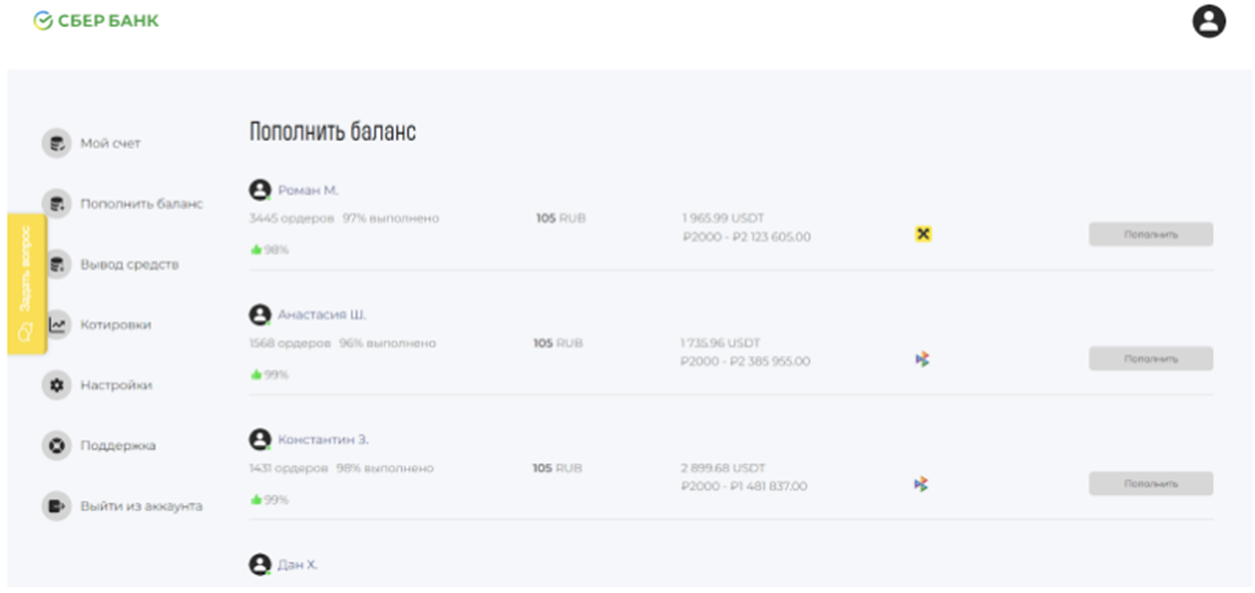Click the thumbs-up 99% rating for Анастасия Ш.
Viewport: 1255px width, 593px height.
pyautogui.click(x=270, y=375)
